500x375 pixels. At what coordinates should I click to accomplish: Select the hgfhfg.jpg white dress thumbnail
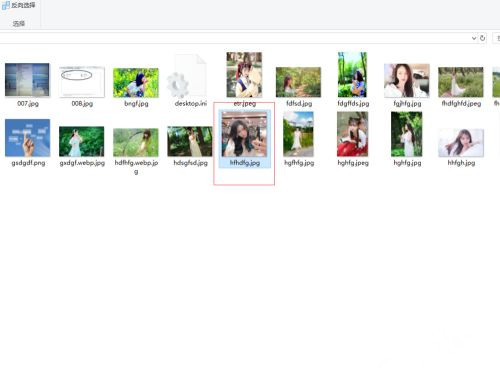[x=298, y=134]
